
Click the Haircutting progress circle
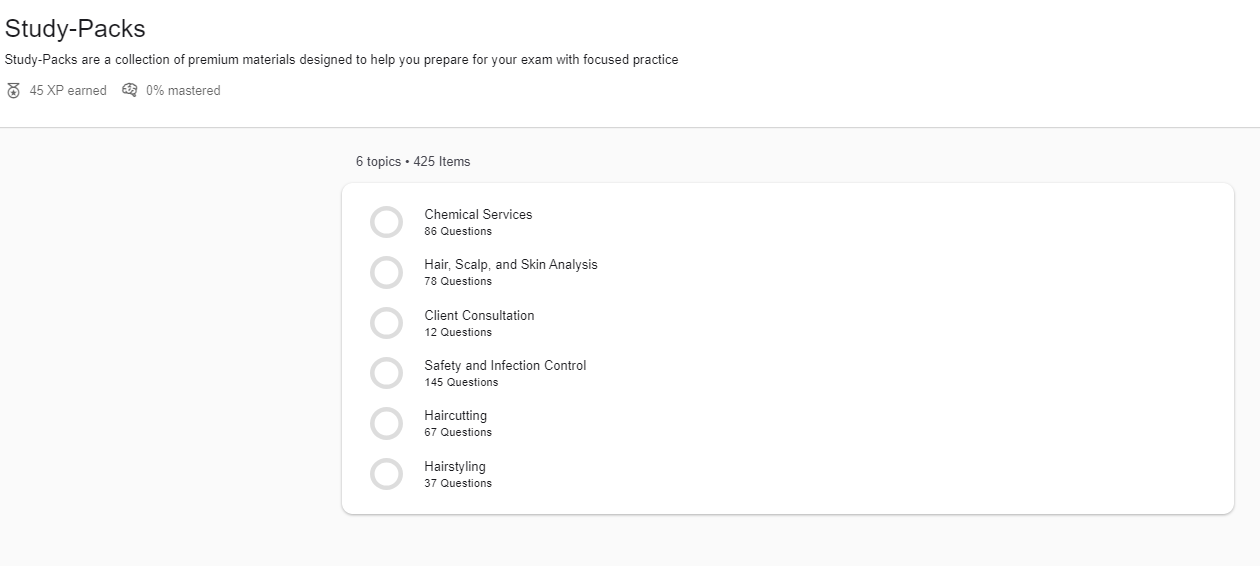pyautogui.click(x=386, y=423)
